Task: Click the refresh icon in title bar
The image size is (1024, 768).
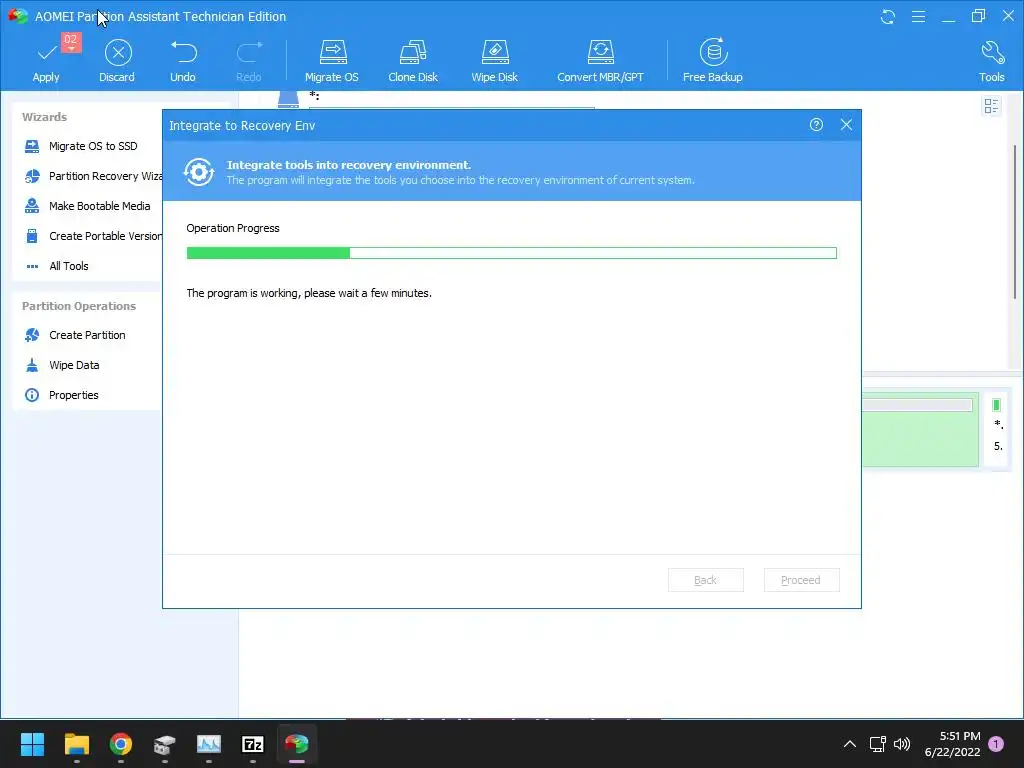Action: tap(888, 16)
